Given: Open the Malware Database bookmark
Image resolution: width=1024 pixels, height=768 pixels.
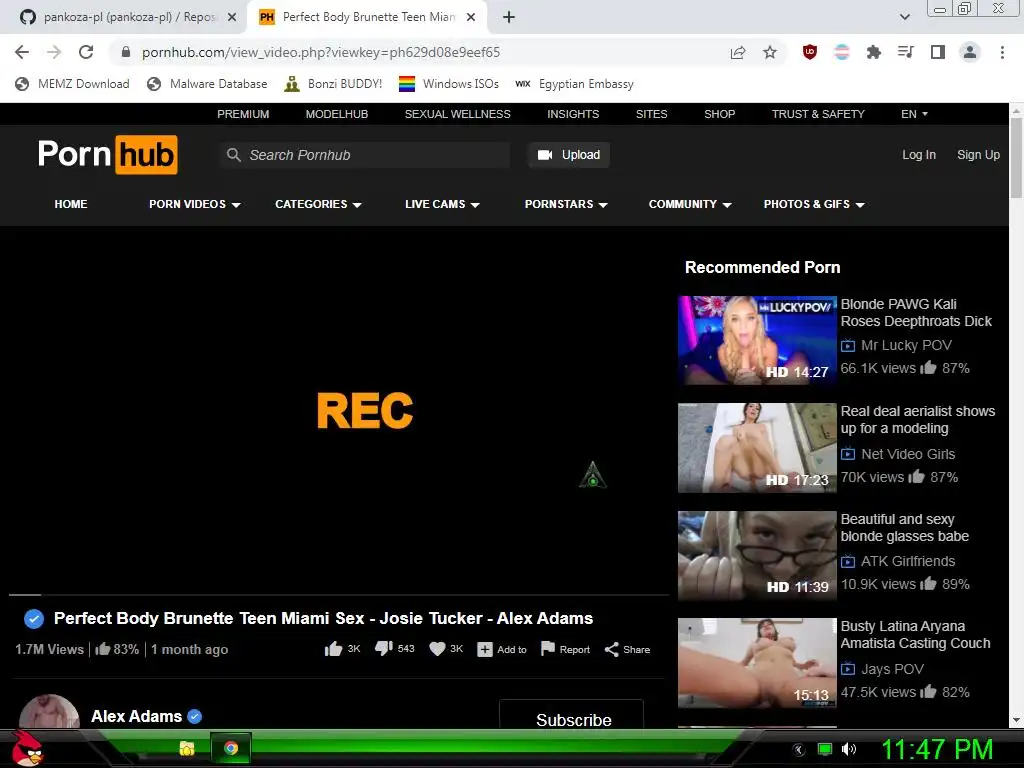Looking at the screenshot, I should click(x=207, y=84).
